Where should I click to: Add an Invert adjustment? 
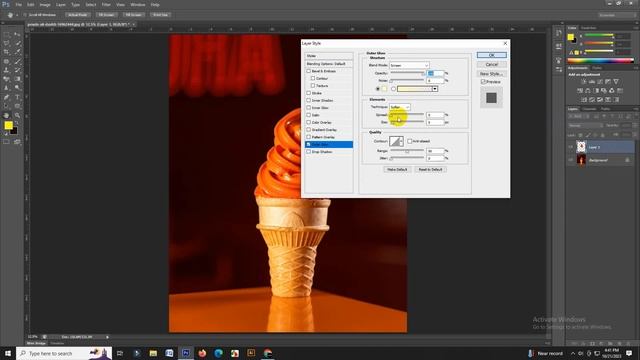point(584,100)
